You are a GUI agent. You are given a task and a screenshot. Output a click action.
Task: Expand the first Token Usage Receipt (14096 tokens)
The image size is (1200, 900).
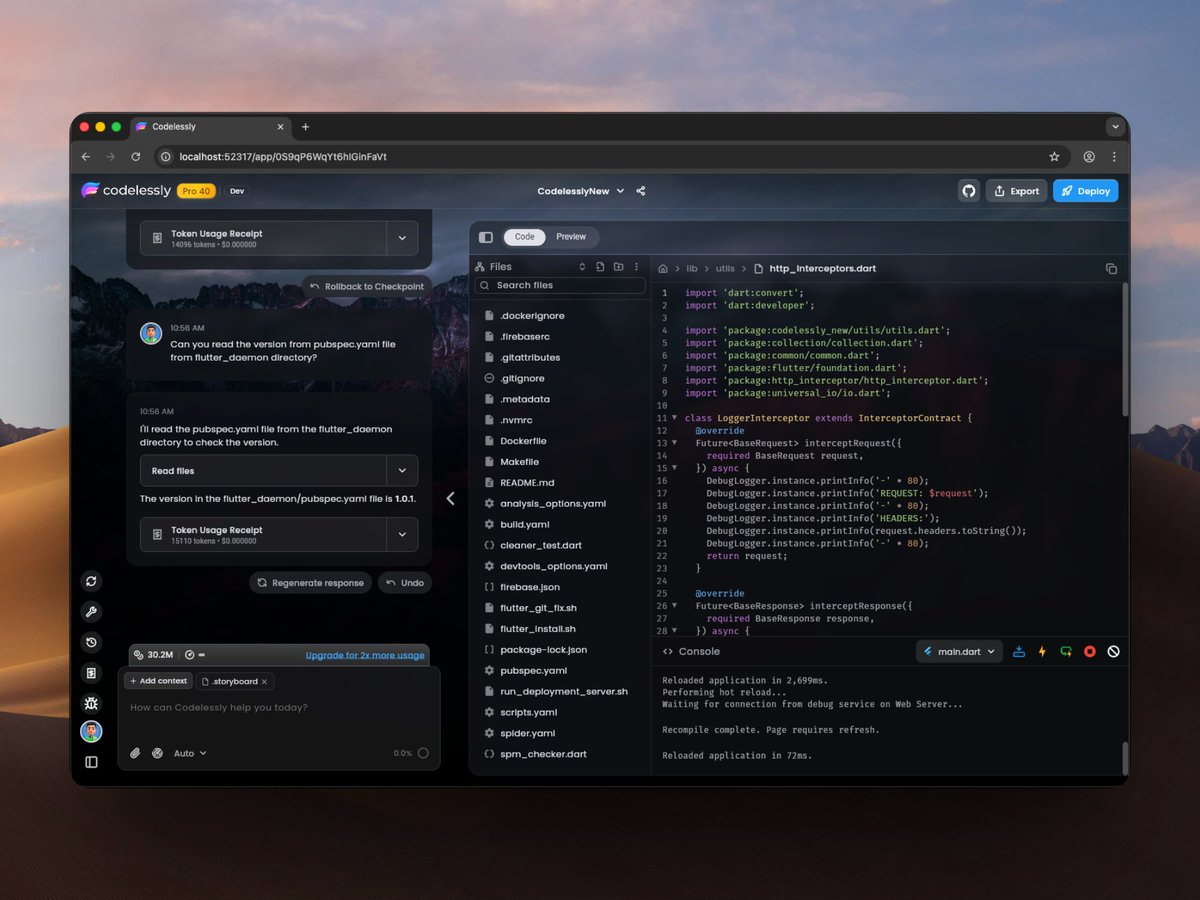tap(402, 238)
